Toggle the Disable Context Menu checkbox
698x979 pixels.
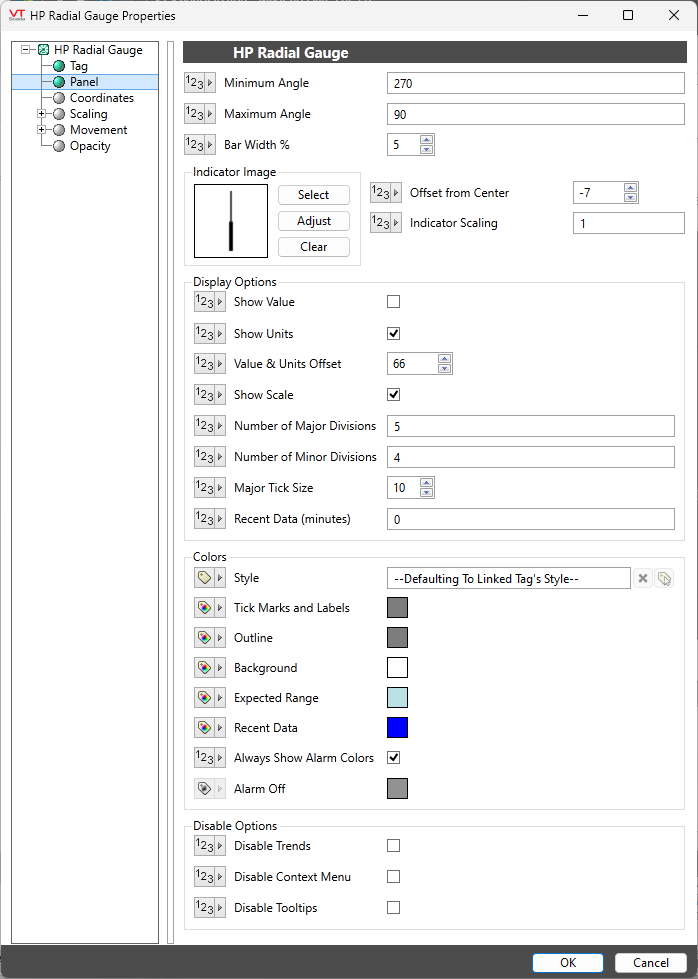pyautogui.click(x=393, y=877)
